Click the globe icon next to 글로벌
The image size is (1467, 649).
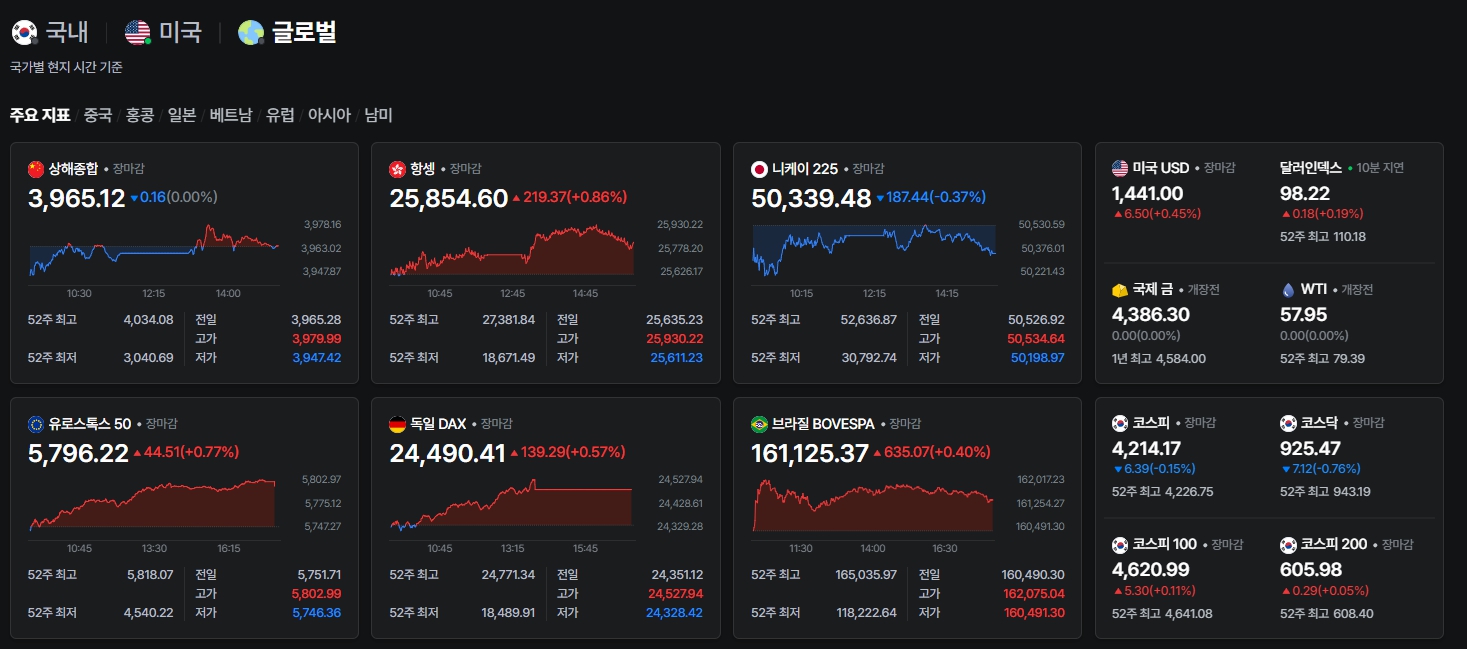250,33
